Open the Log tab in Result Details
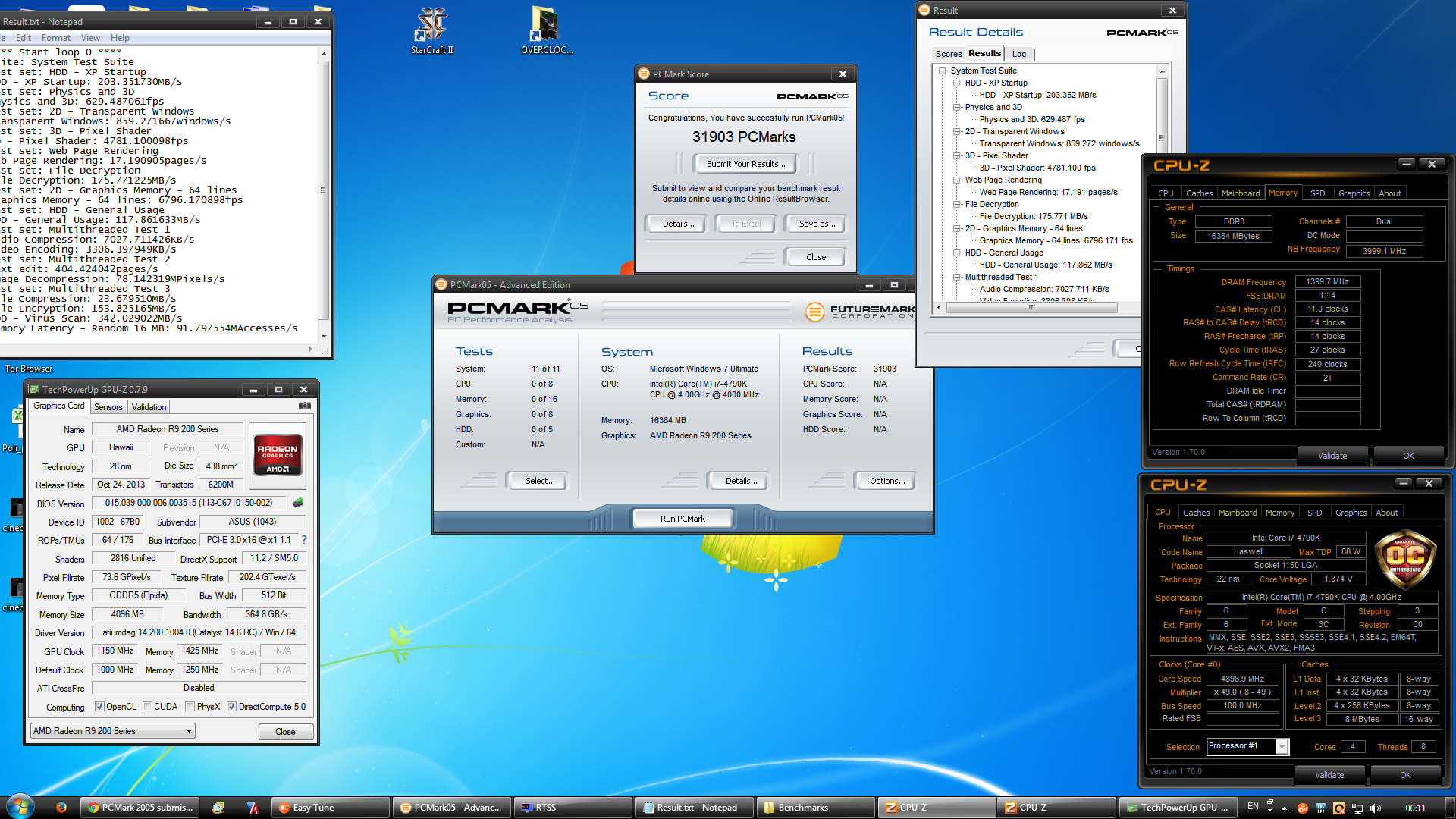 (1019, 54)
